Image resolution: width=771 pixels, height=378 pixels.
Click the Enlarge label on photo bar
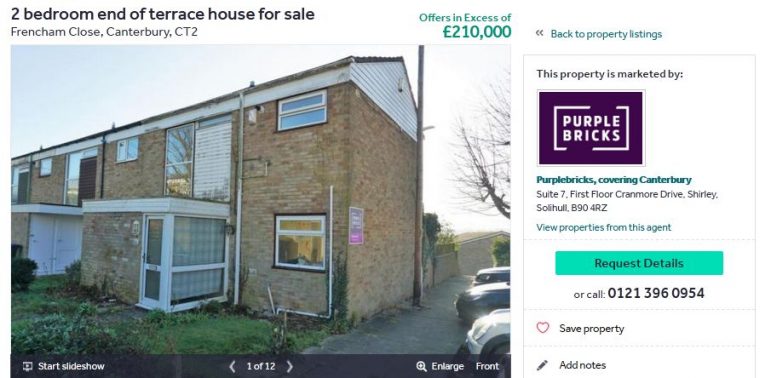point(447,366)
